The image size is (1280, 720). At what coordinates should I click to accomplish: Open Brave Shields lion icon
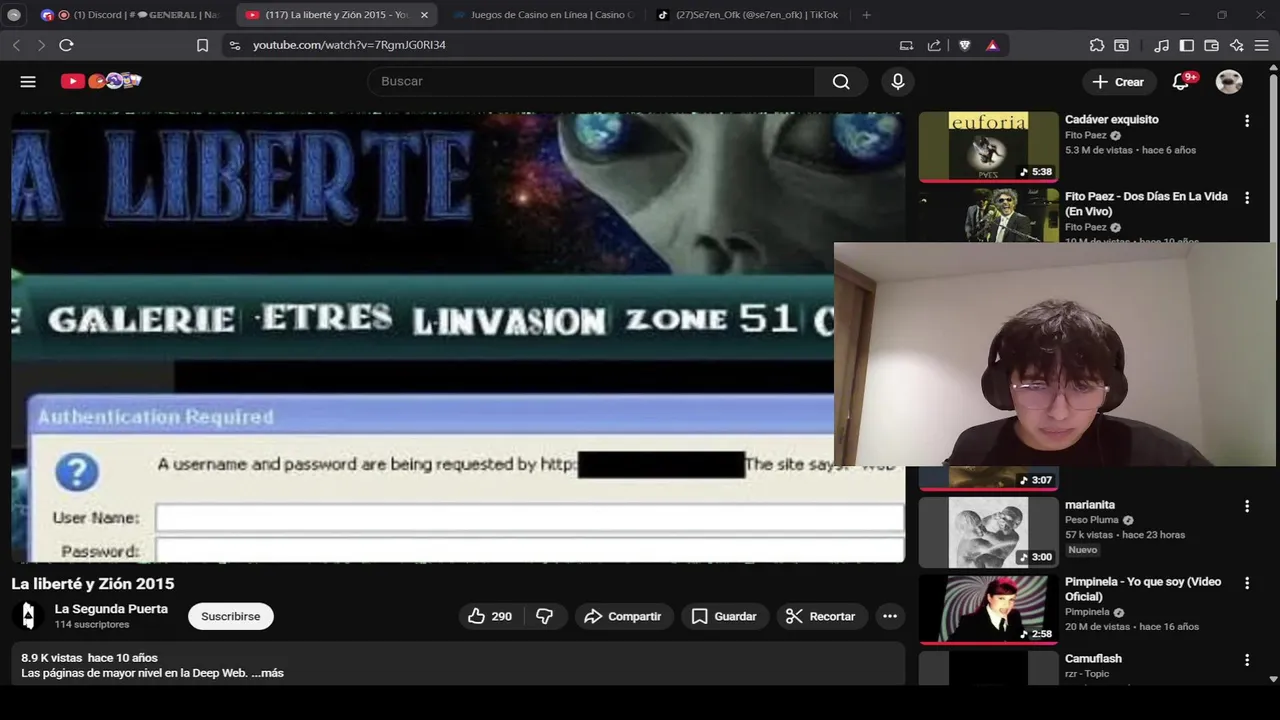pos(964,45)
